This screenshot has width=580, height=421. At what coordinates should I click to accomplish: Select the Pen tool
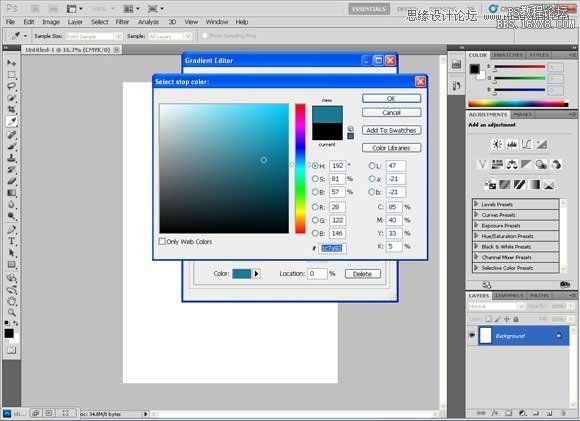pos(11,229)
